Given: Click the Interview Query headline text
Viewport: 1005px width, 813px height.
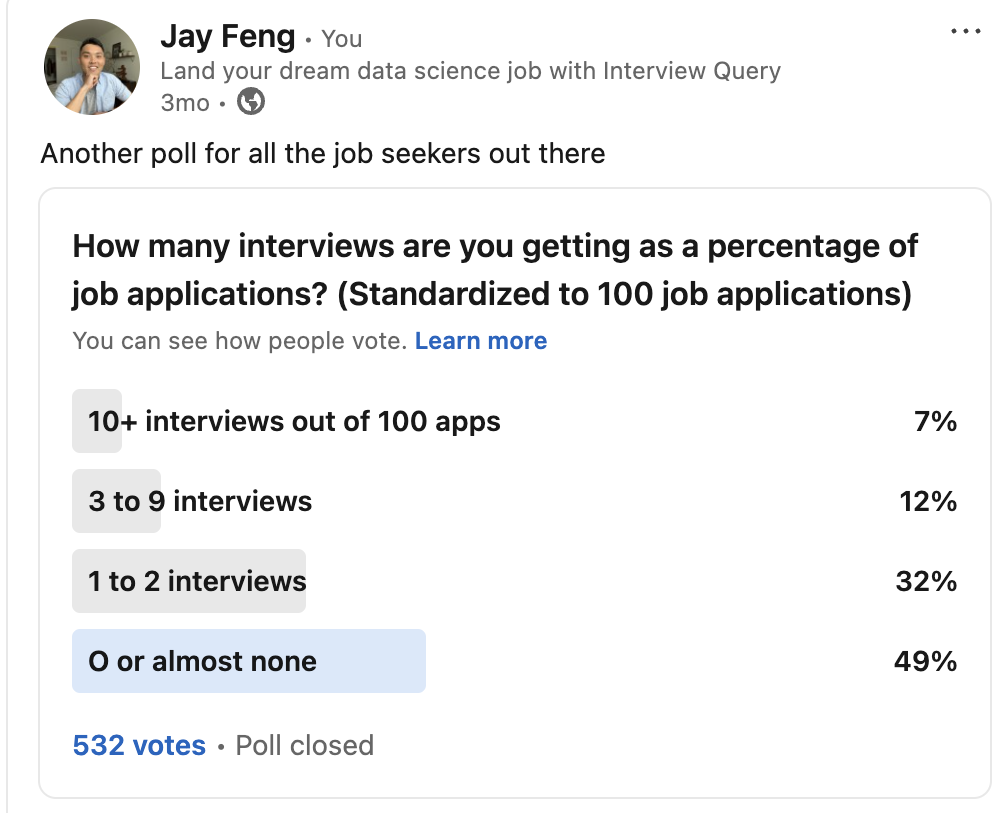Looking at the screenshot, I should point(470,71).
